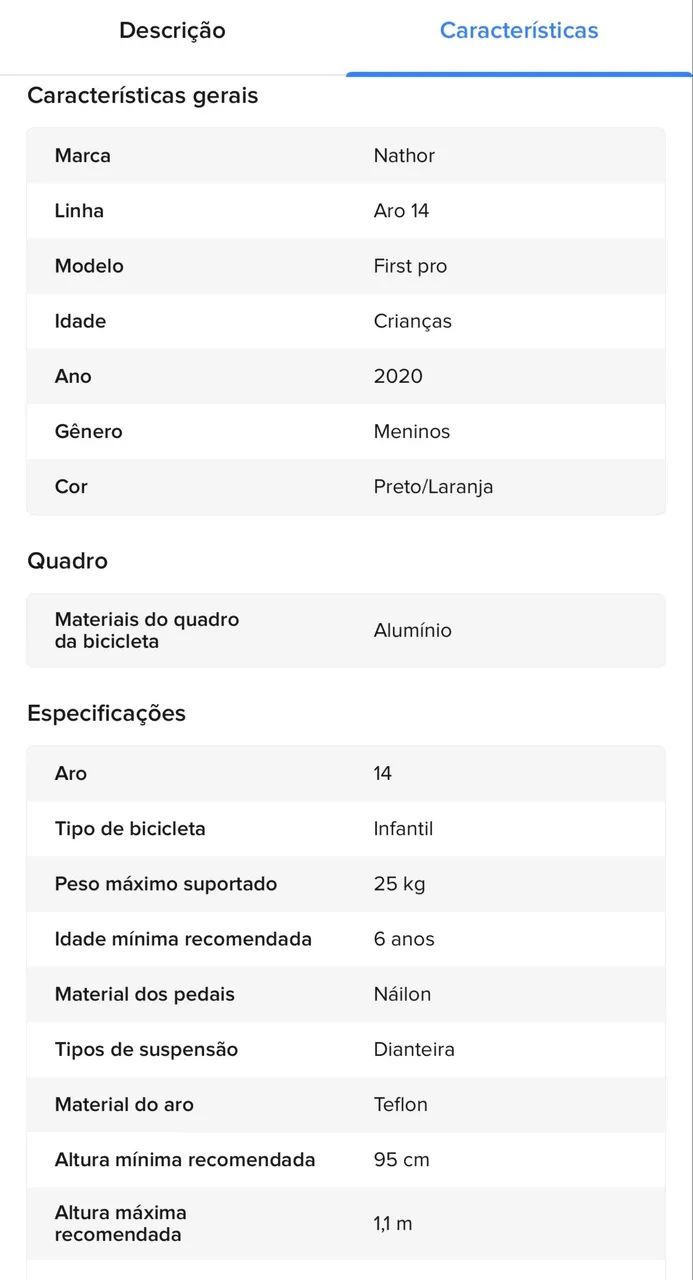Screen dimensions: 693x1280
Task: Select the Gênero Meninos row
Action: [346, 431]
